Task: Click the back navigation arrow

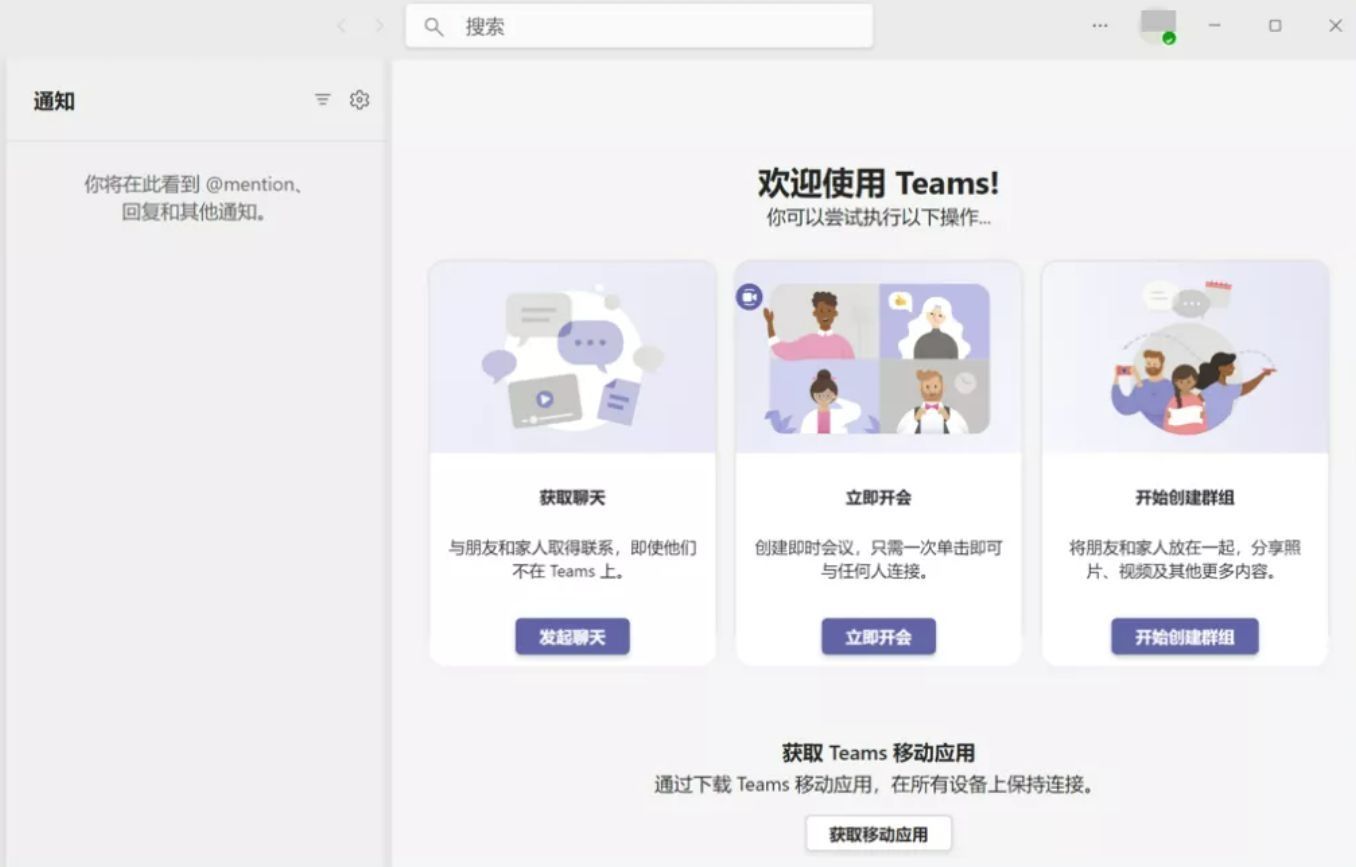Action: tap(342, 26)
